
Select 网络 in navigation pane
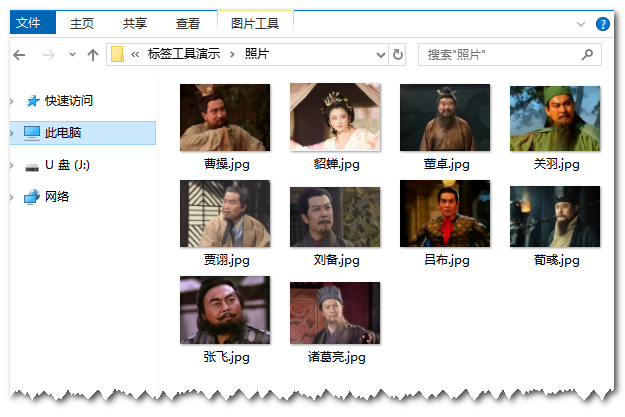(57, 197)
